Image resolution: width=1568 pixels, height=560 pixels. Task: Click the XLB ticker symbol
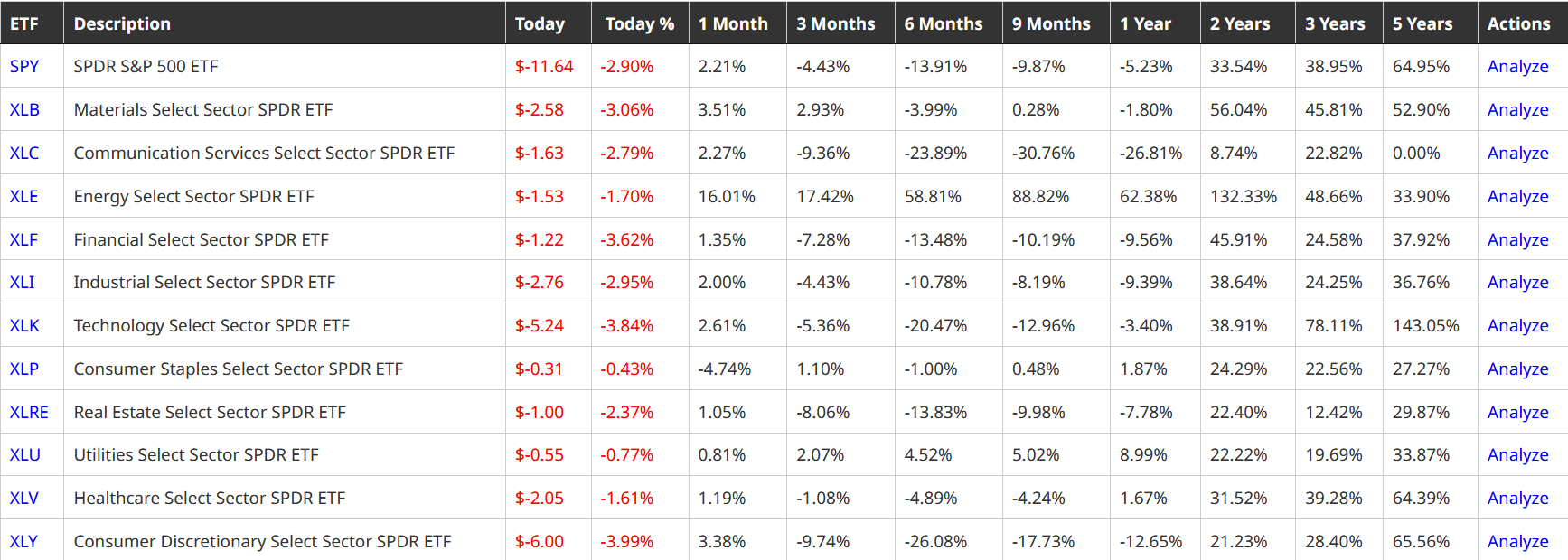[24, 110]
